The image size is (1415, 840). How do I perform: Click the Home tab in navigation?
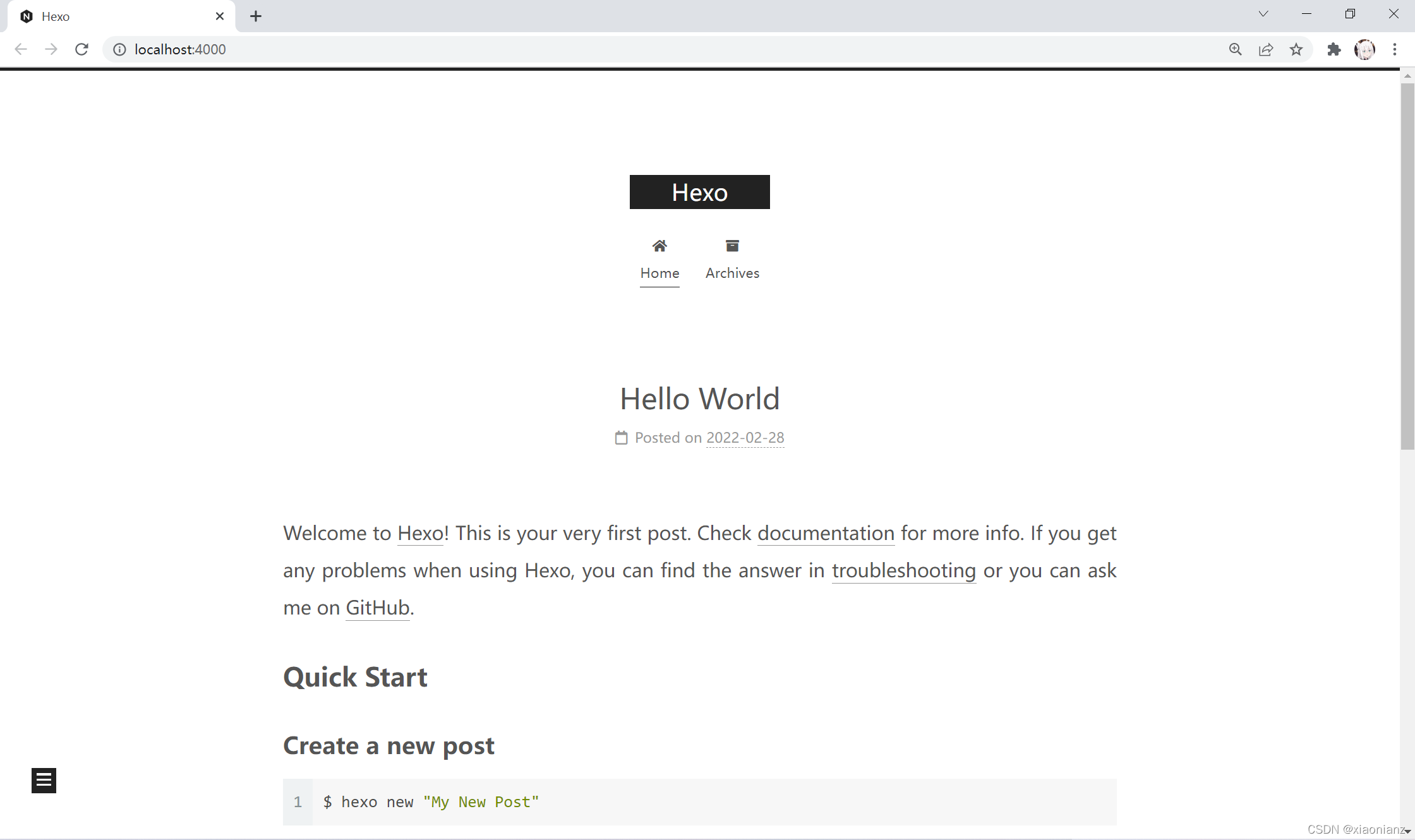click(x=660, y=258)
